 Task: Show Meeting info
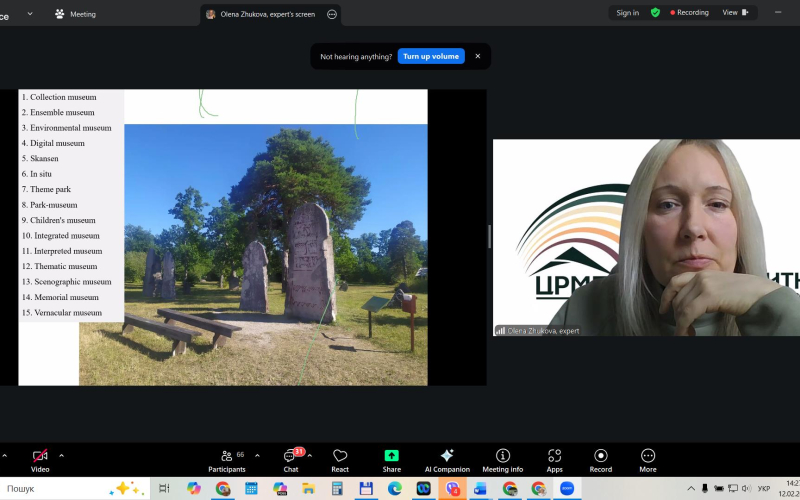point(502,459)
